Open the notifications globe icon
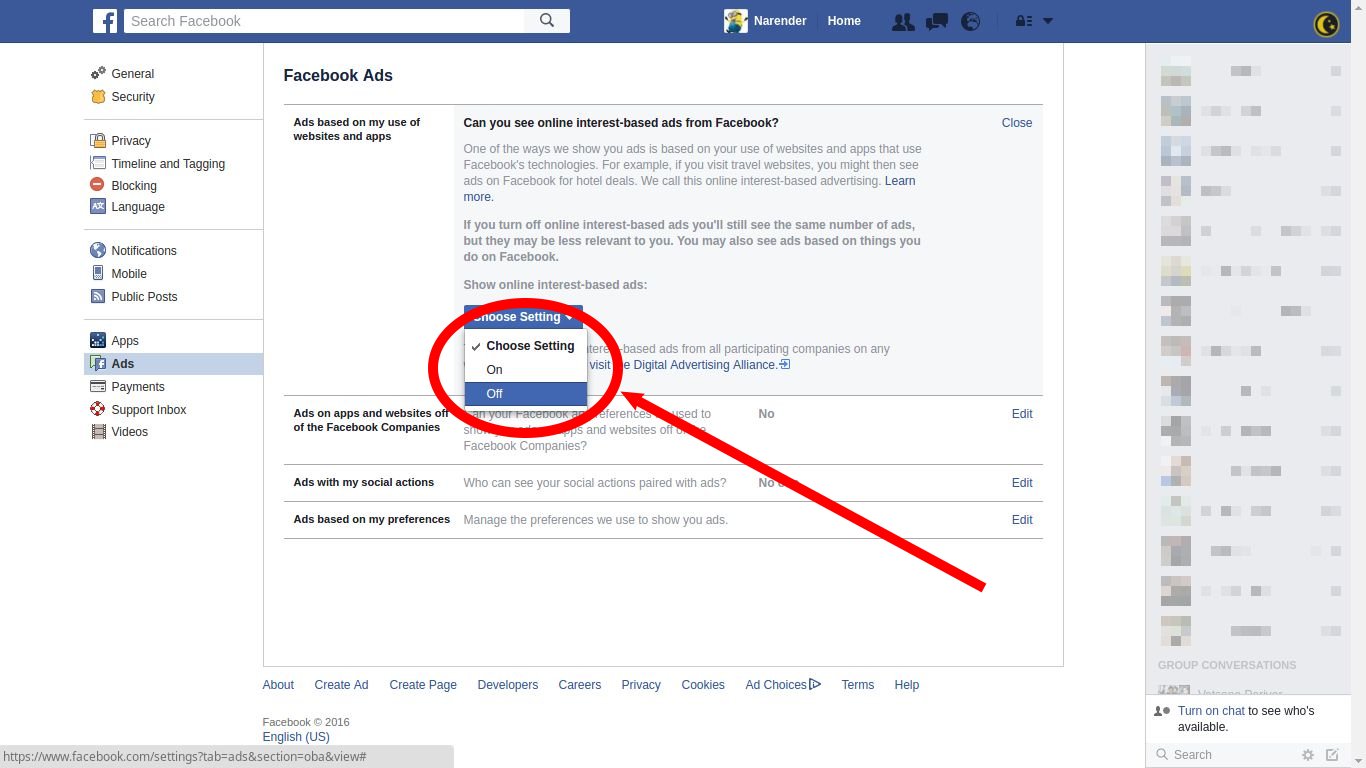 [x=970, y=21]
